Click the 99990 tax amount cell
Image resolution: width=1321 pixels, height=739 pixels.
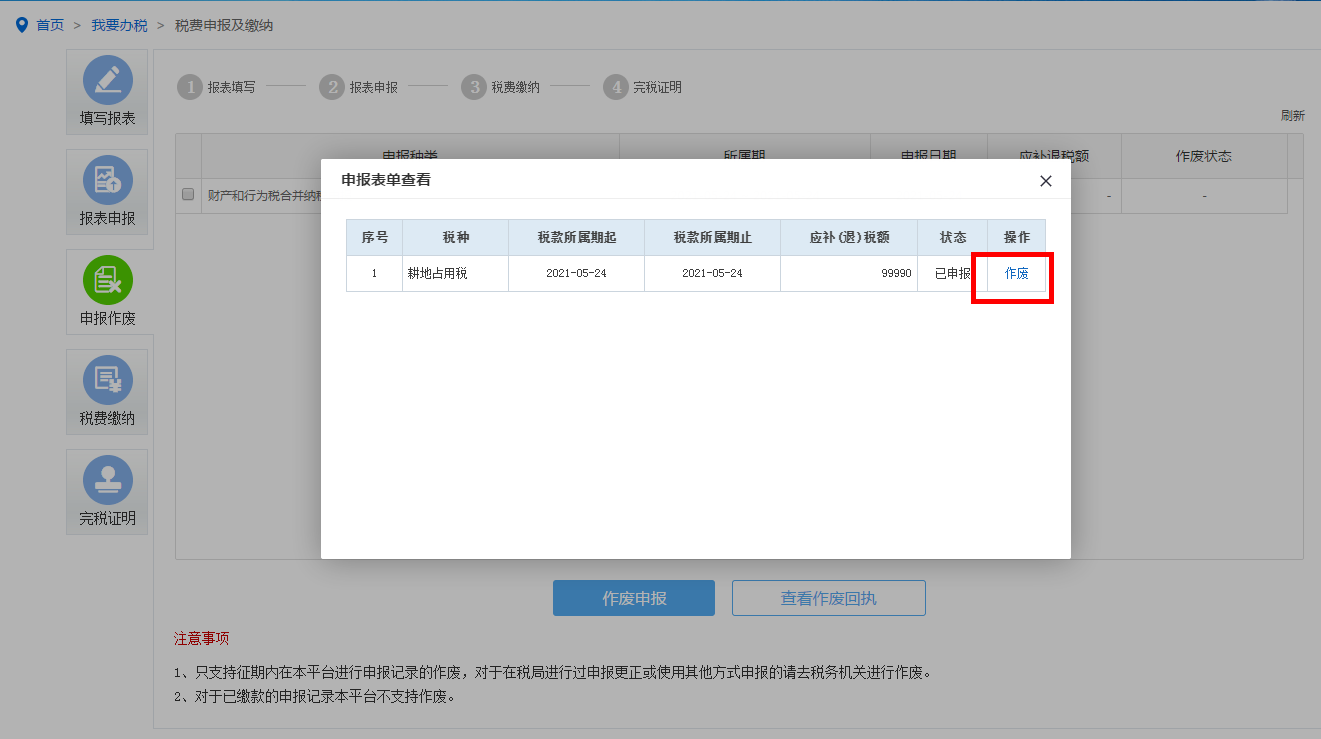tap(849, 273)
